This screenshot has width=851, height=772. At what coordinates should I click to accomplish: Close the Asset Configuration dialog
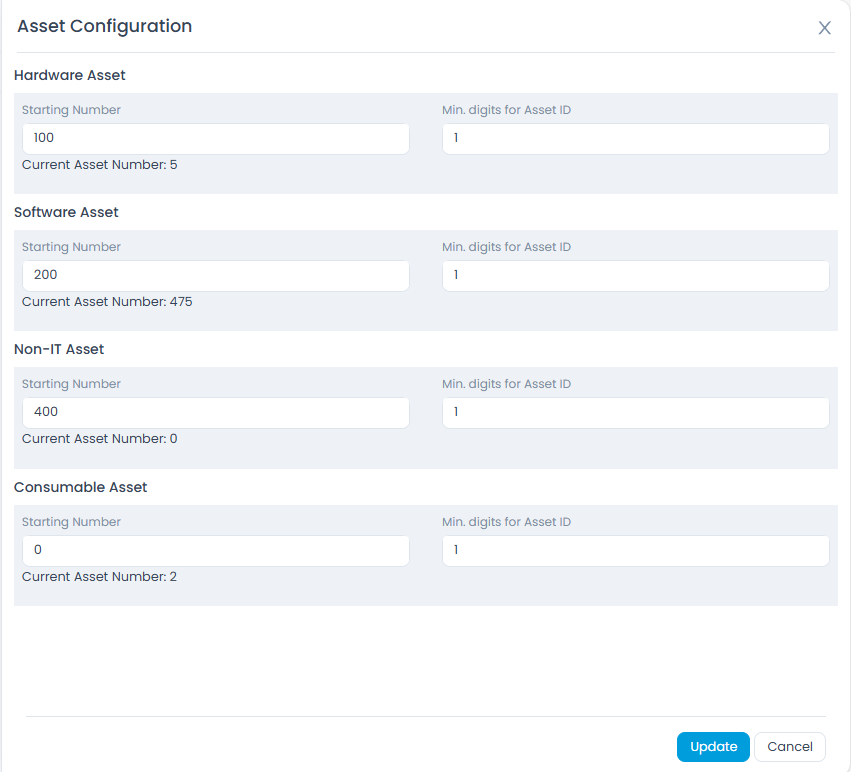pos(825,28)
